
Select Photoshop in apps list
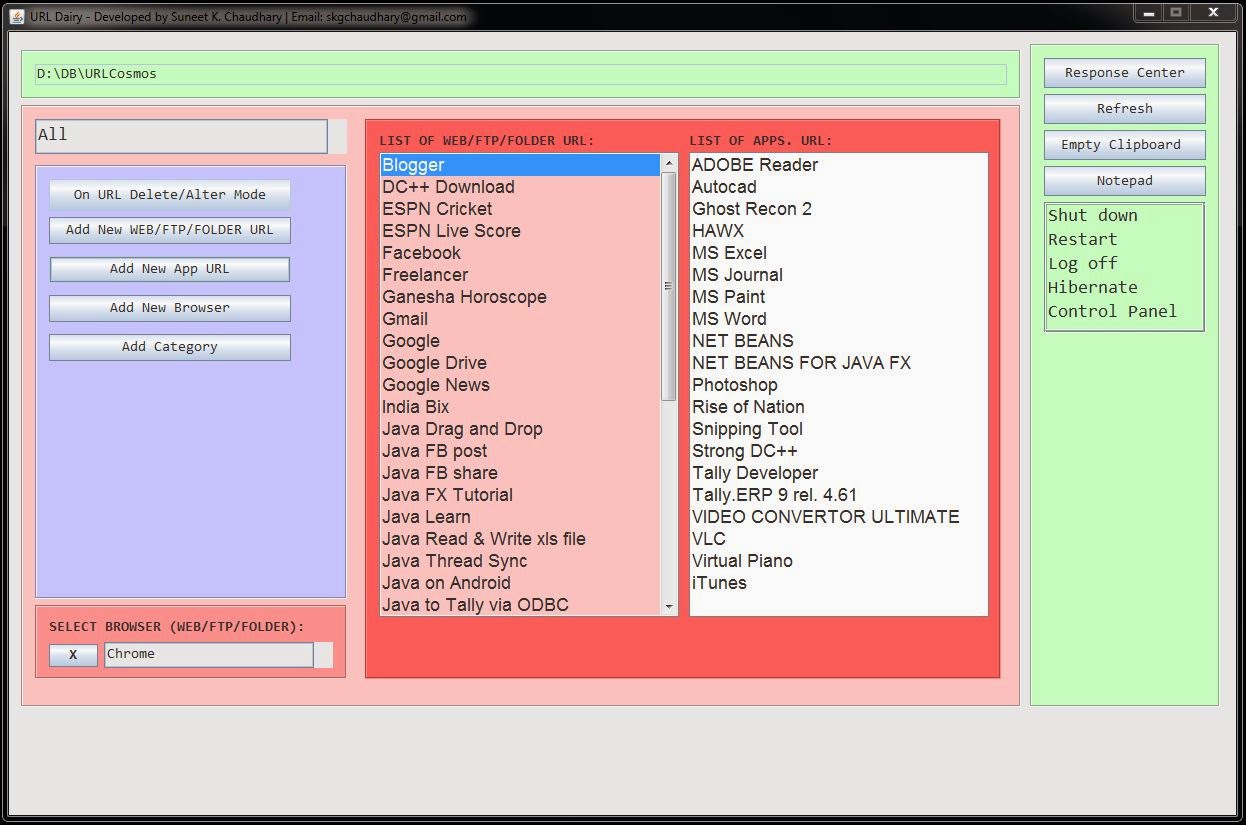click(838, 385)
